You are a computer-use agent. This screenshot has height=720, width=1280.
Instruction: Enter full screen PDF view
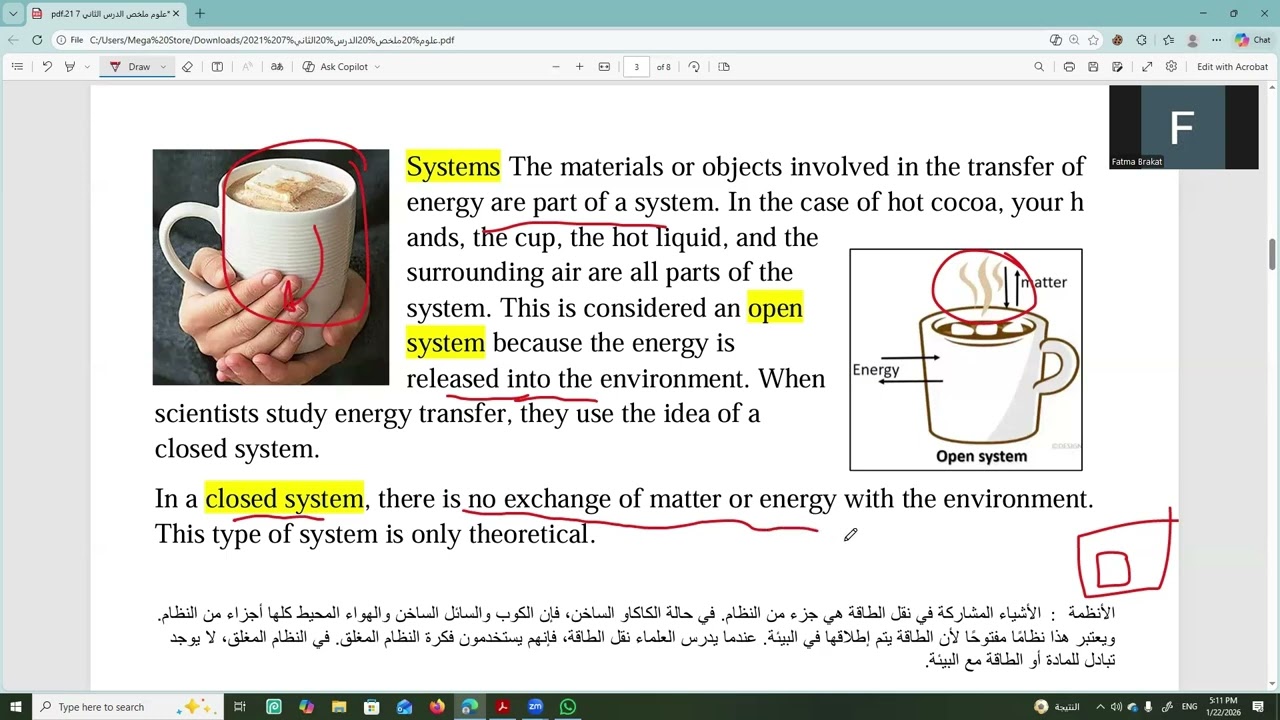[1147, 67]
